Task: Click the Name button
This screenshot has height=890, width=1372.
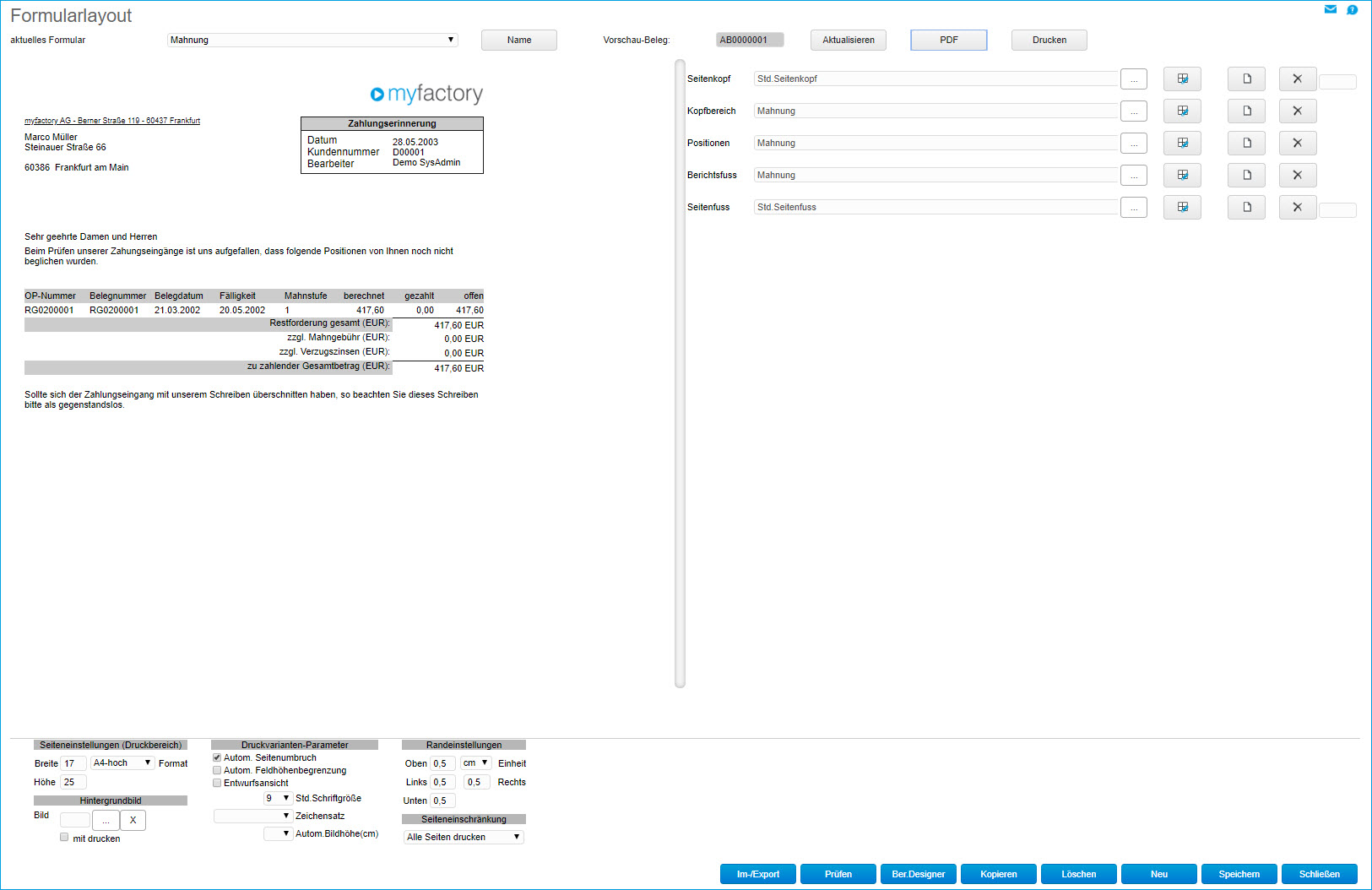Action: pyautogui.click(x=519, y=40)
